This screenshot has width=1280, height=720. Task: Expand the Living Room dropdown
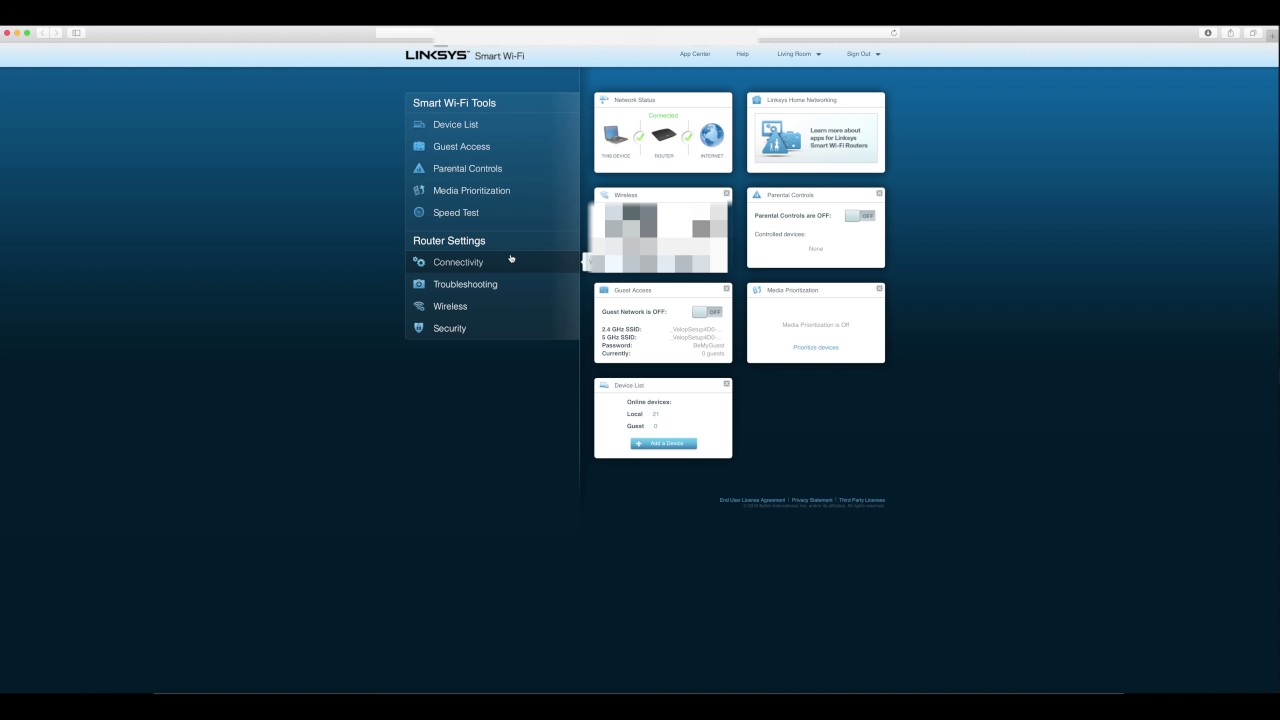tap(799, 54)
